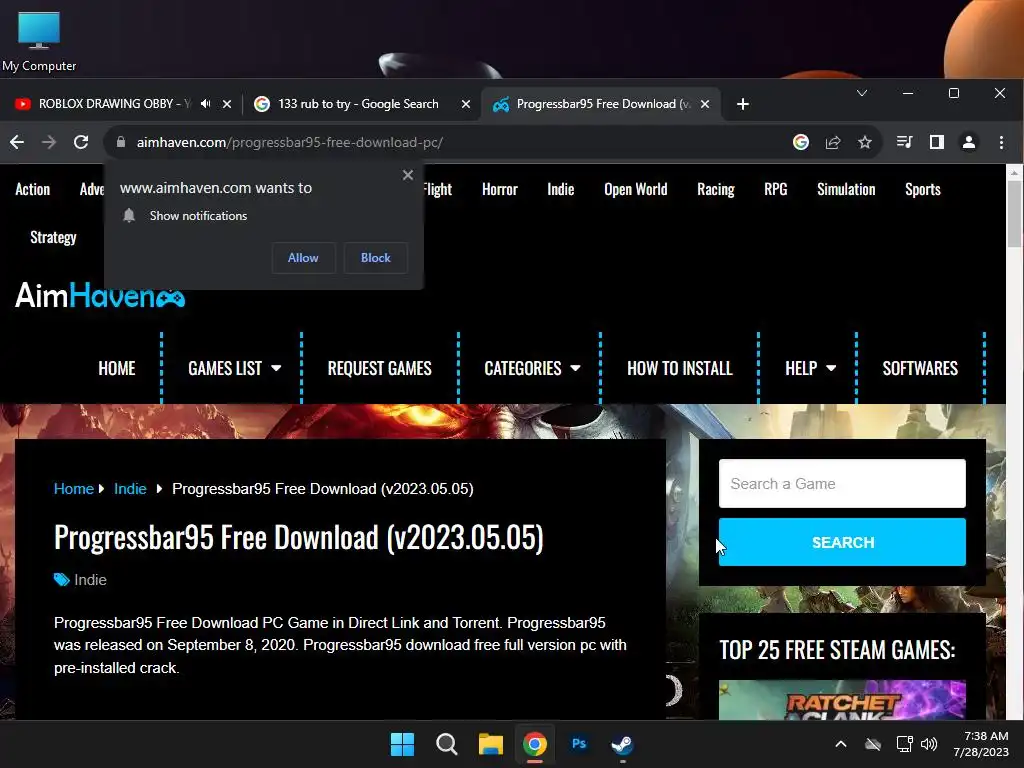The image size is (1024, 768).
Task: Click the AimHaven logo
Action: [x=100, y=295]
